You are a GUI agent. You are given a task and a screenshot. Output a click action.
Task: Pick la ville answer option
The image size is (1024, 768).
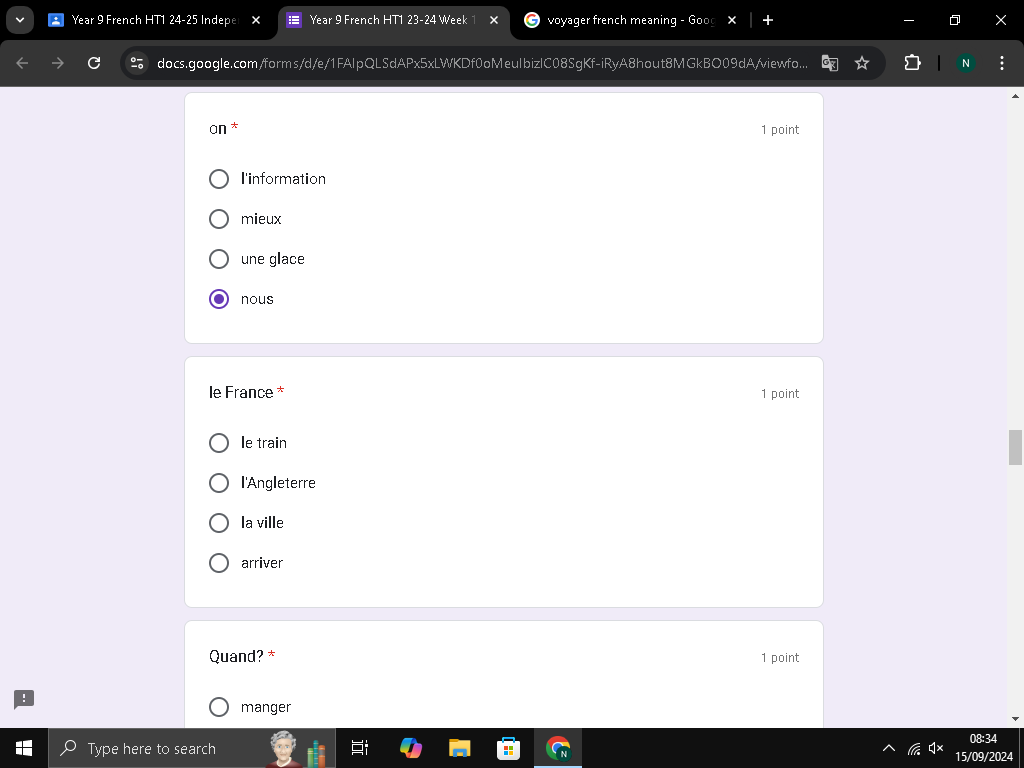[219, 522]
